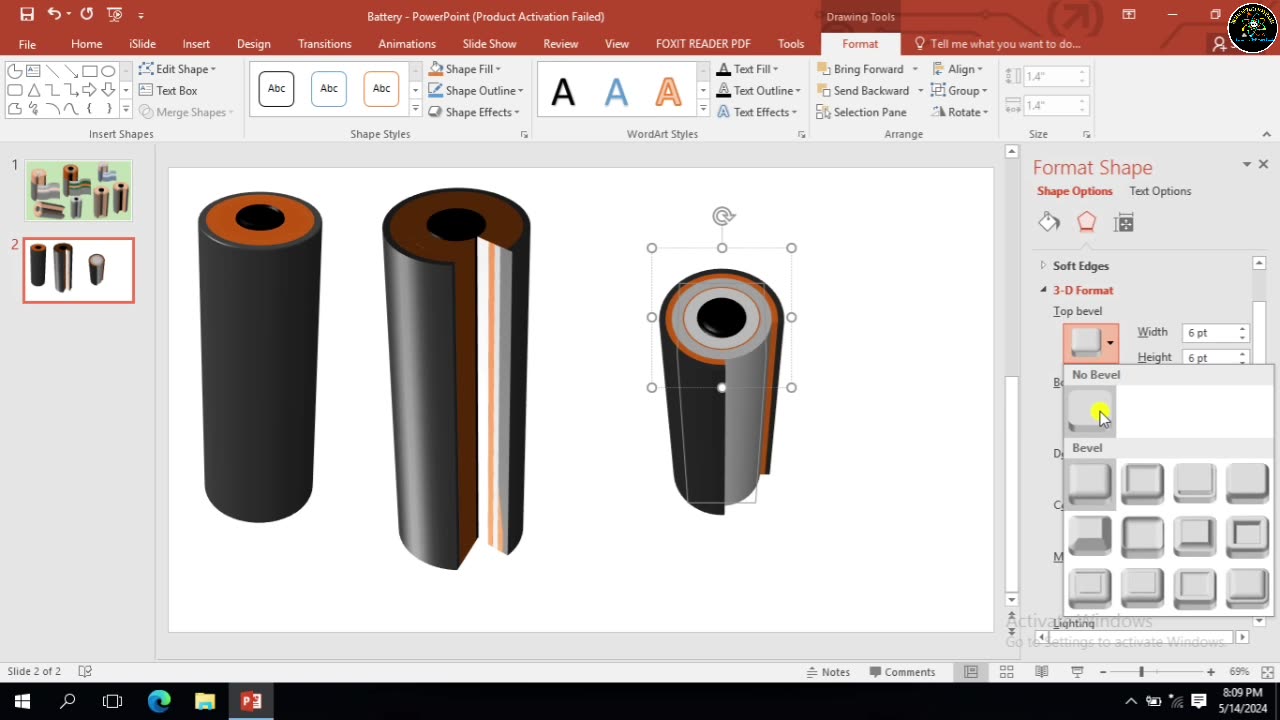1280x720 pixels.
Task: Click the Bring Forward button
Action: coord(860,69)
